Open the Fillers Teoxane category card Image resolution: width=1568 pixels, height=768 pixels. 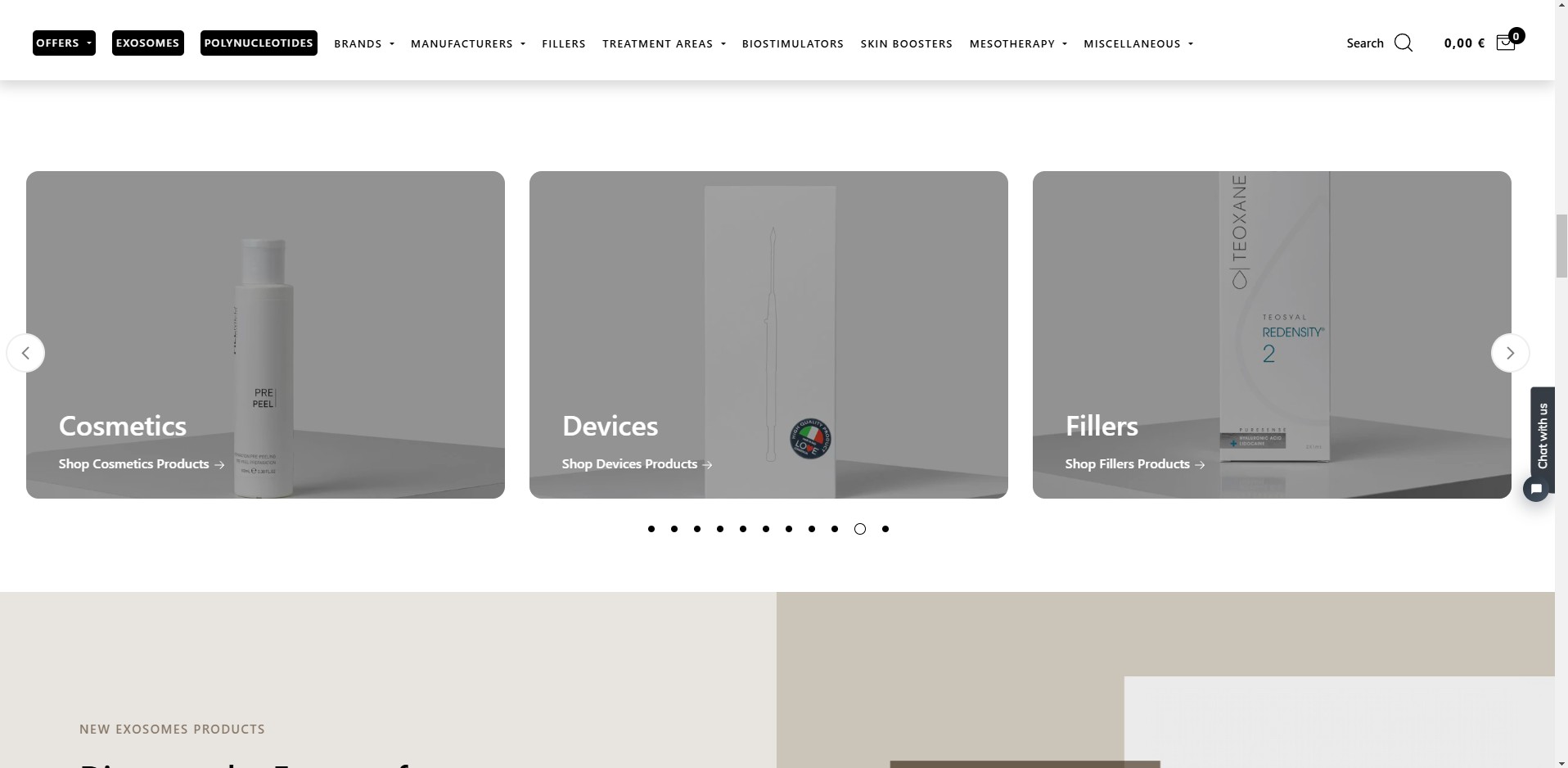1271,328
